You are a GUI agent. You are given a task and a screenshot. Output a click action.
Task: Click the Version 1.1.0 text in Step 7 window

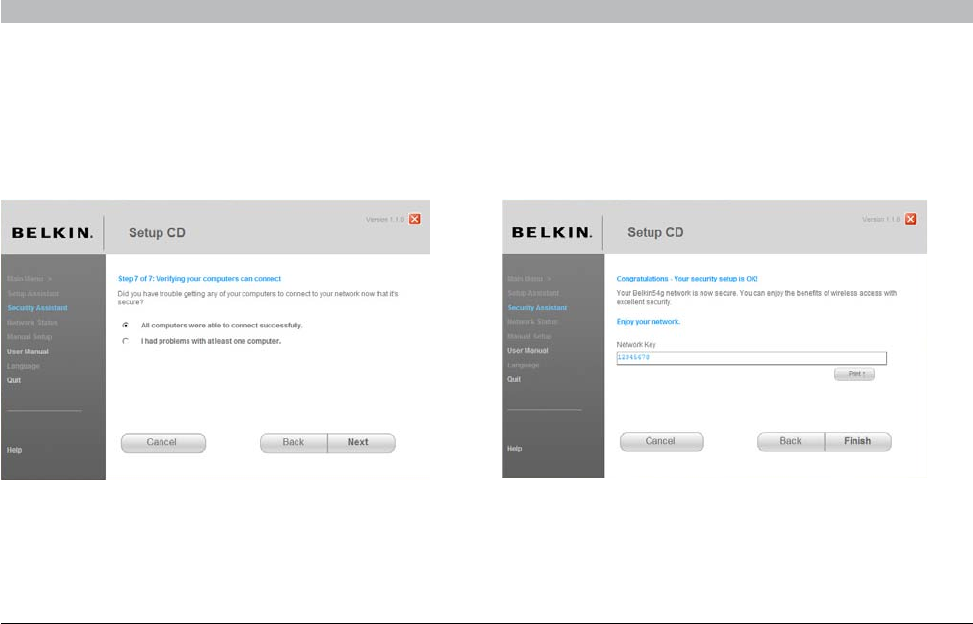point(385,220)
